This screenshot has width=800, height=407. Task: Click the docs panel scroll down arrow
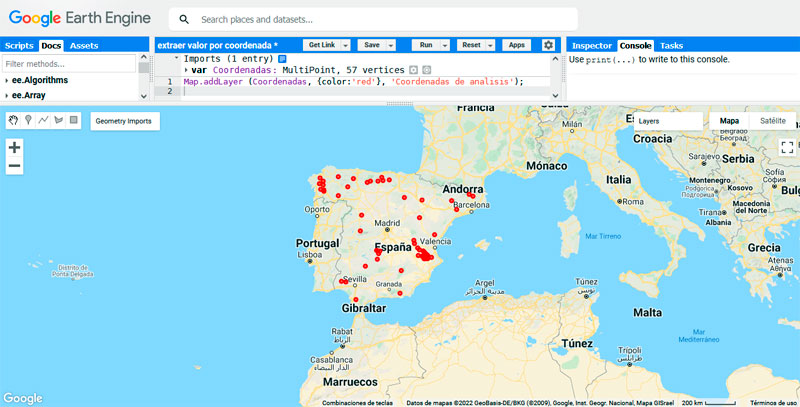click(x=144, y=96)
